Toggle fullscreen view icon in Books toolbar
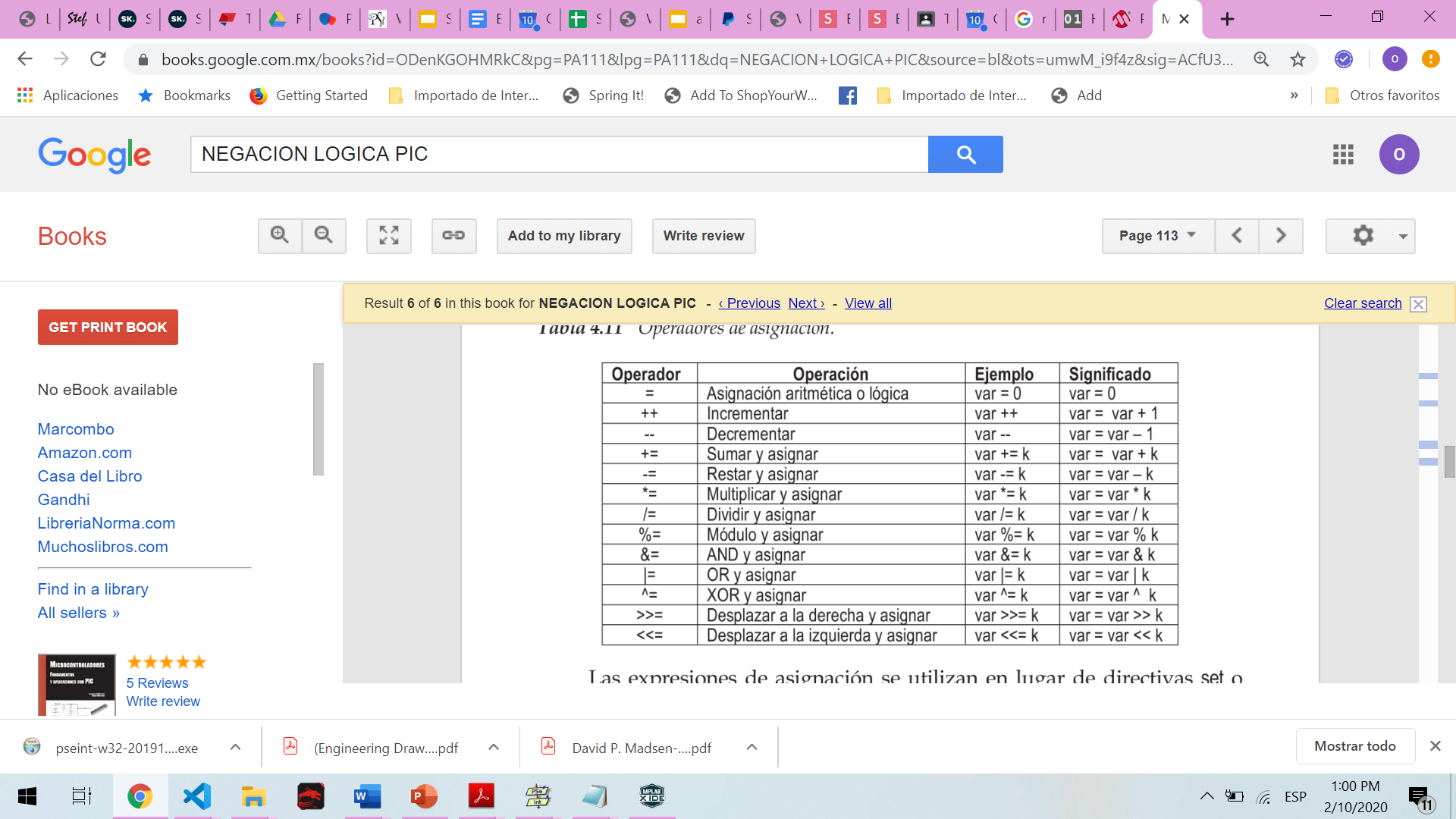 click(389, 236)
